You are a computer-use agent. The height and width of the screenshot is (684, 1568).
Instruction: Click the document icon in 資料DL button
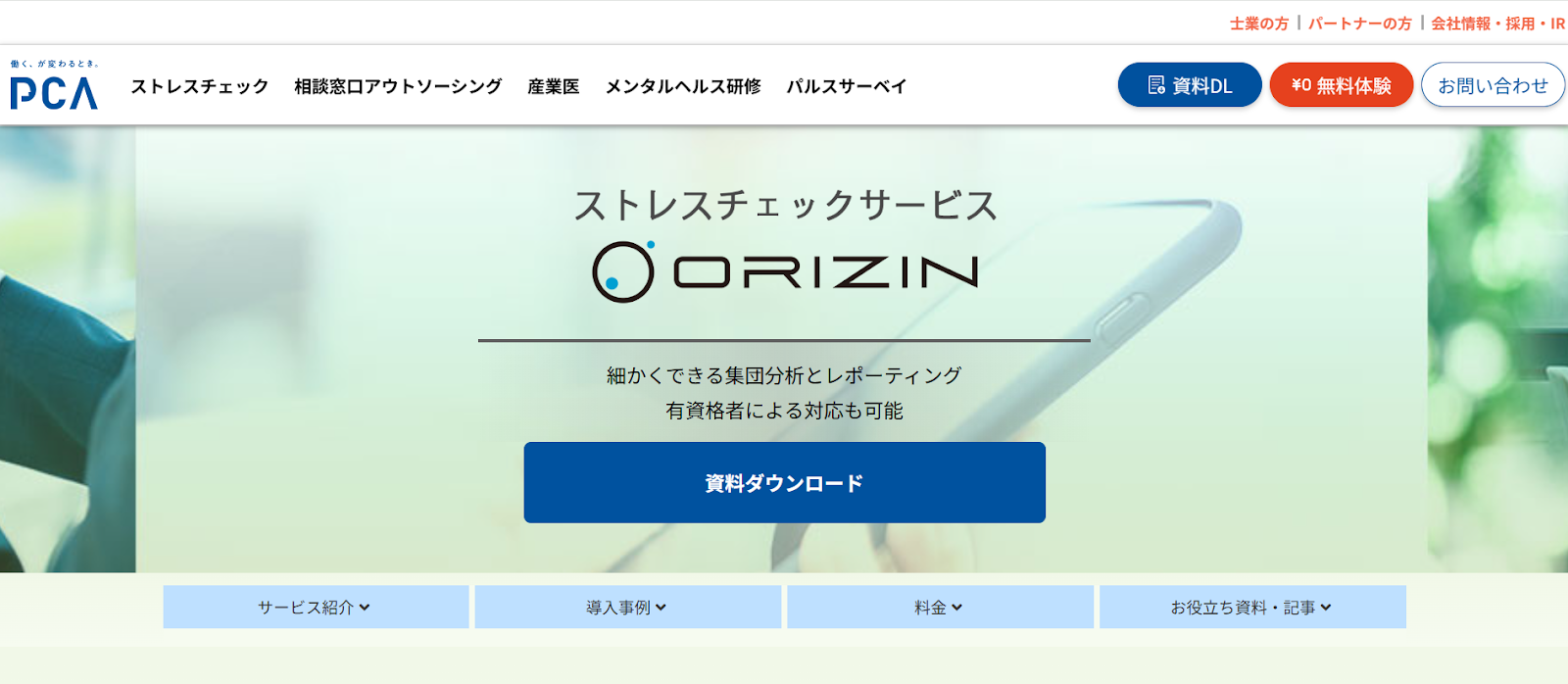1156,85
